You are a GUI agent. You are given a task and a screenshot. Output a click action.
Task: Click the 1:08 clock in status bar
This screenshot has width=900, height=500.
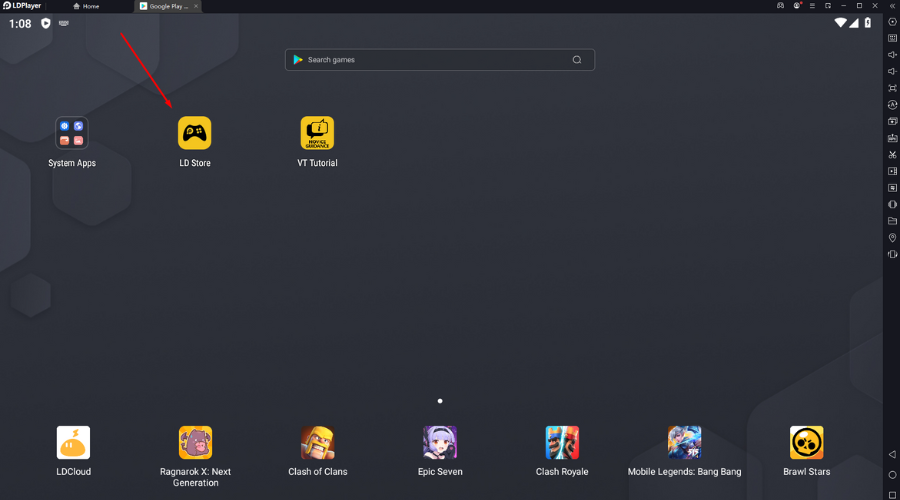tap(20, 24)
